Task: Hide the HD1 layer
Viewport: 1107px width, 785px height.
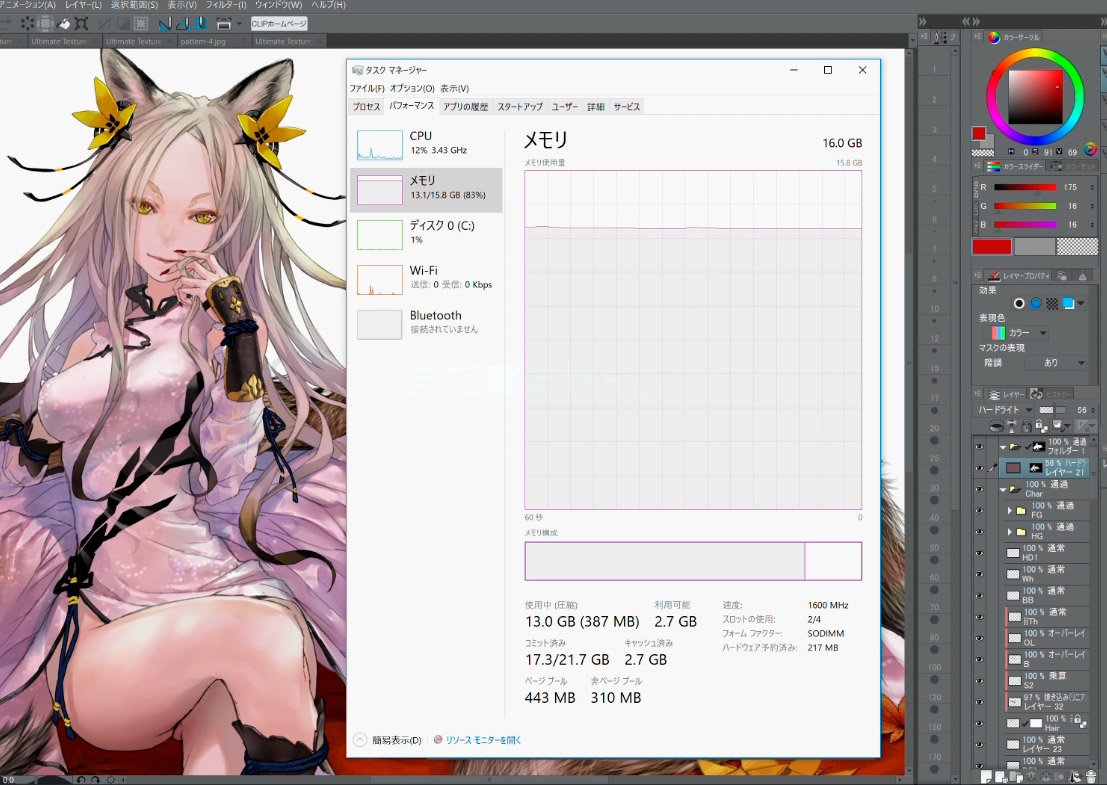Action: point(979,553)
